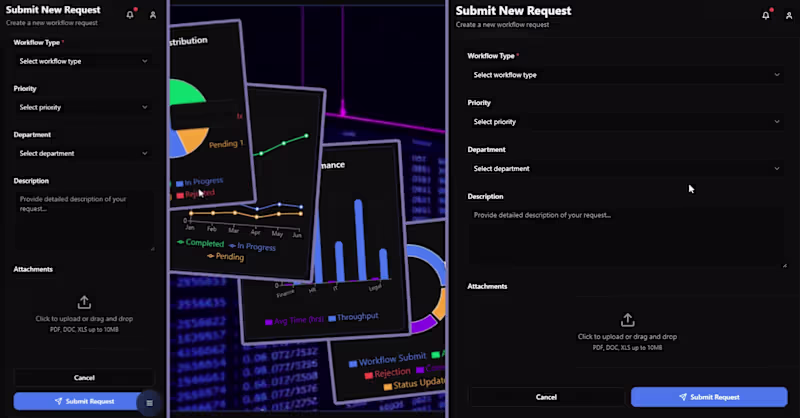800x418 pixels.
Task: Click the 'Workflow Submit' legend label
Action: [x=392, y=359]
